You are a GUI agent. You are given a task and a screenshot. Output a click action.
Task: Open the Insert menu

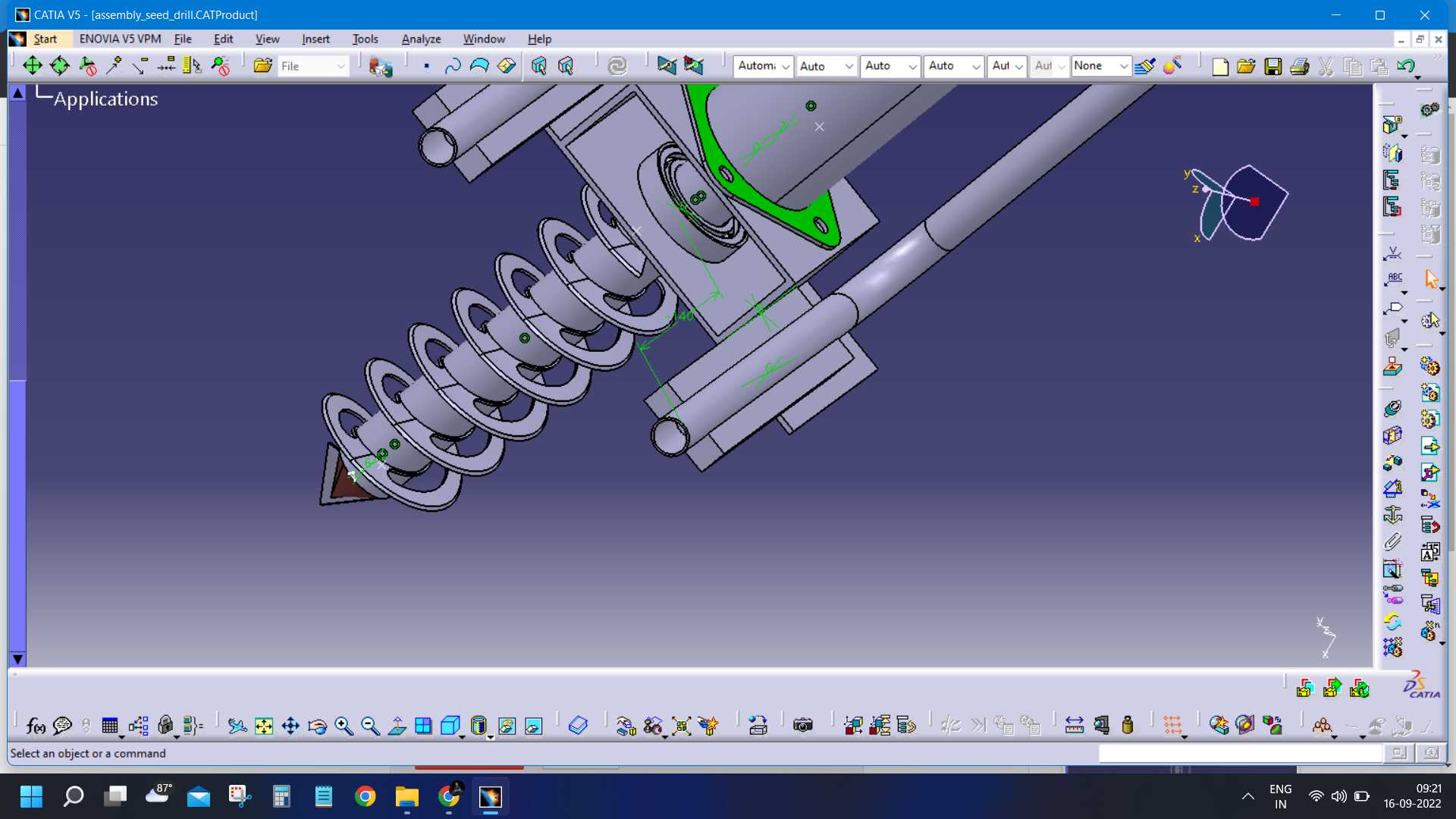[315, 39]
